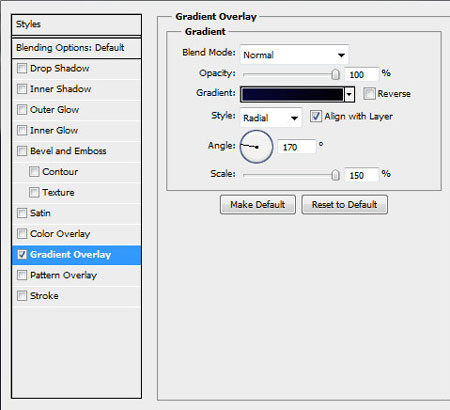Check the Satin effect box
Screen dimensions: 450x410
(x=22, y=213)
